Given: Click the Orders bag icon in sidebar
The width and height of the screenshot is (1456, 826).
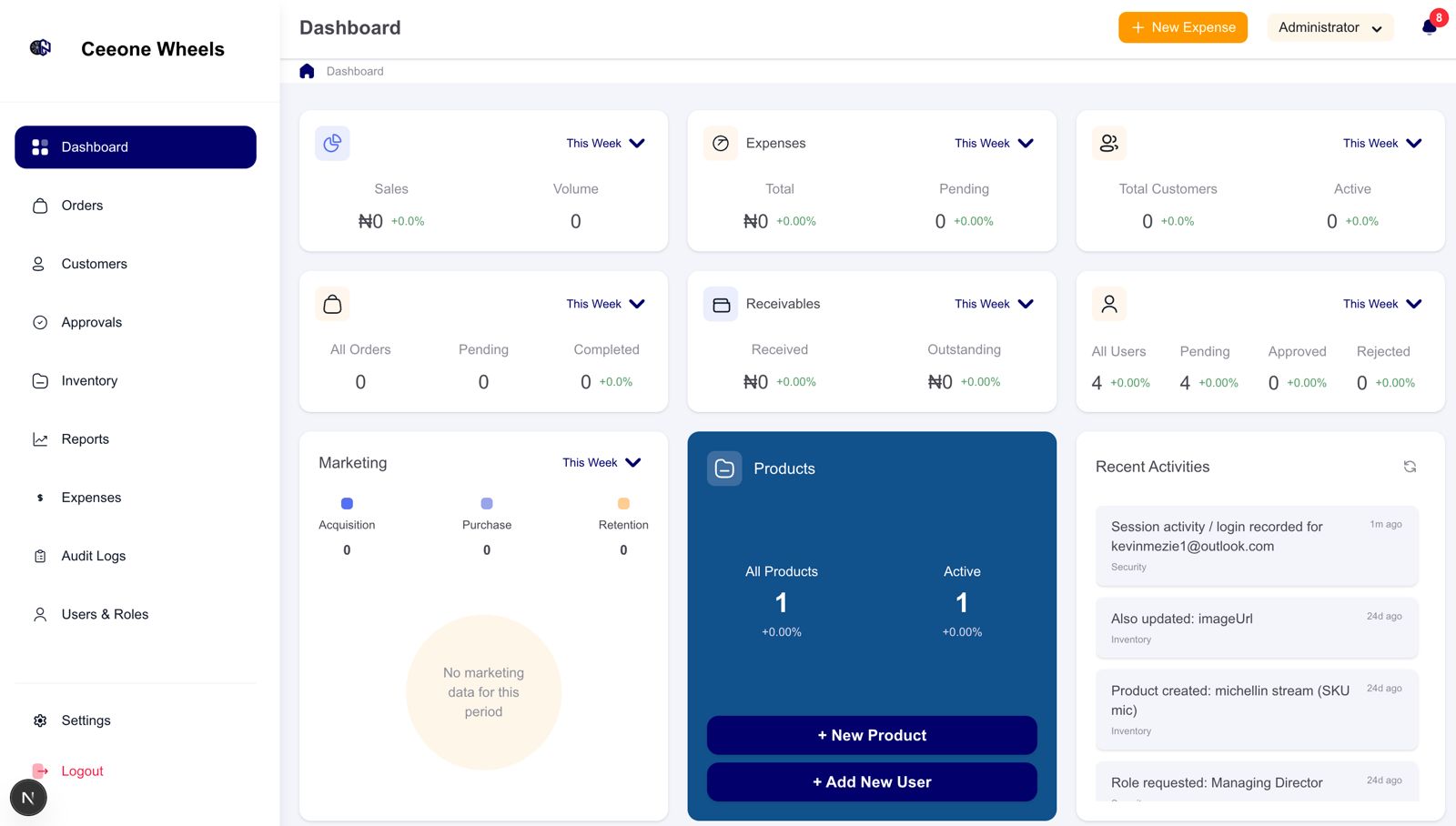Looking at the screenshot, I should click(x=40, y=206).
